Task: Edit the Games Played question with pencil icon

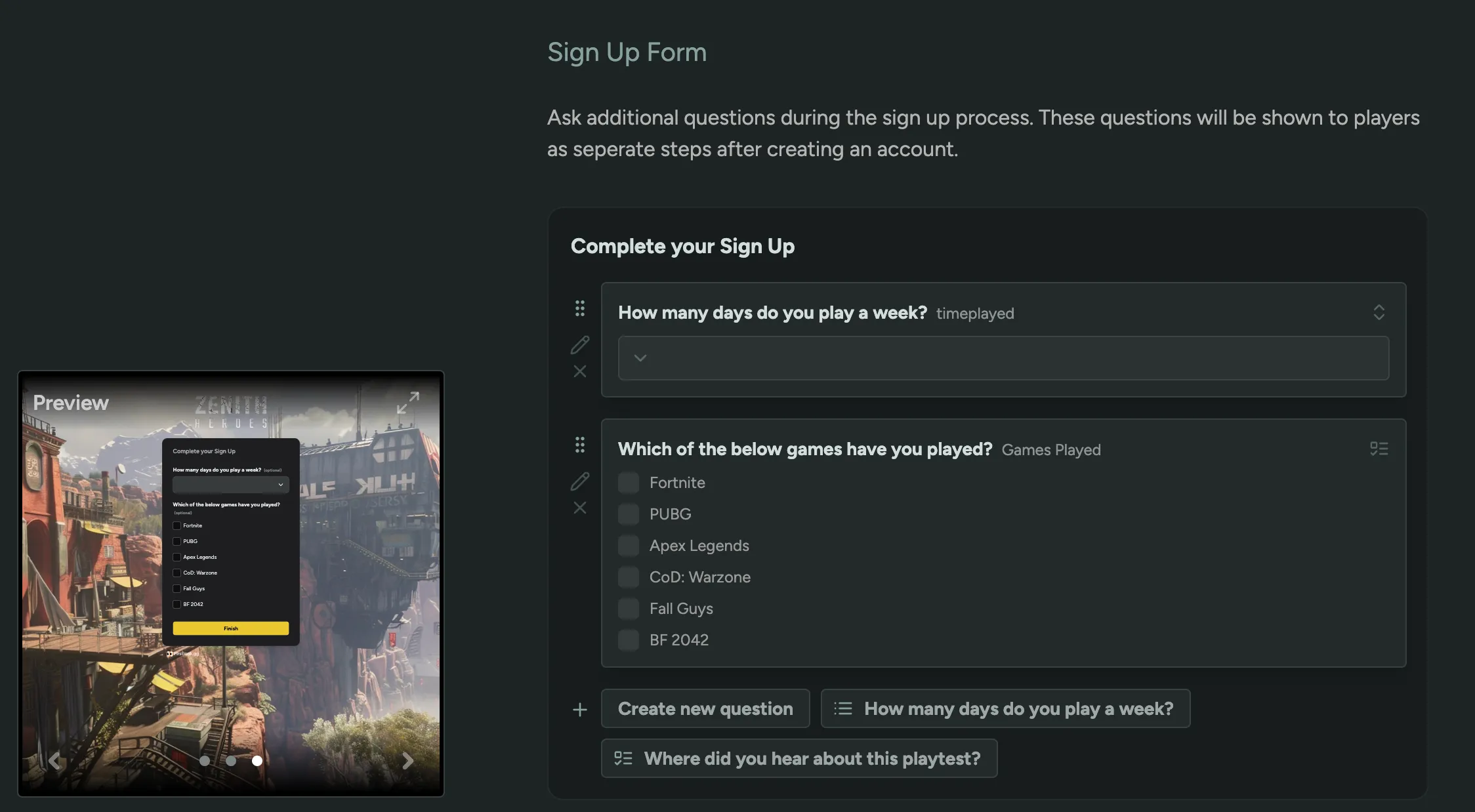Action: coord(580,481)
